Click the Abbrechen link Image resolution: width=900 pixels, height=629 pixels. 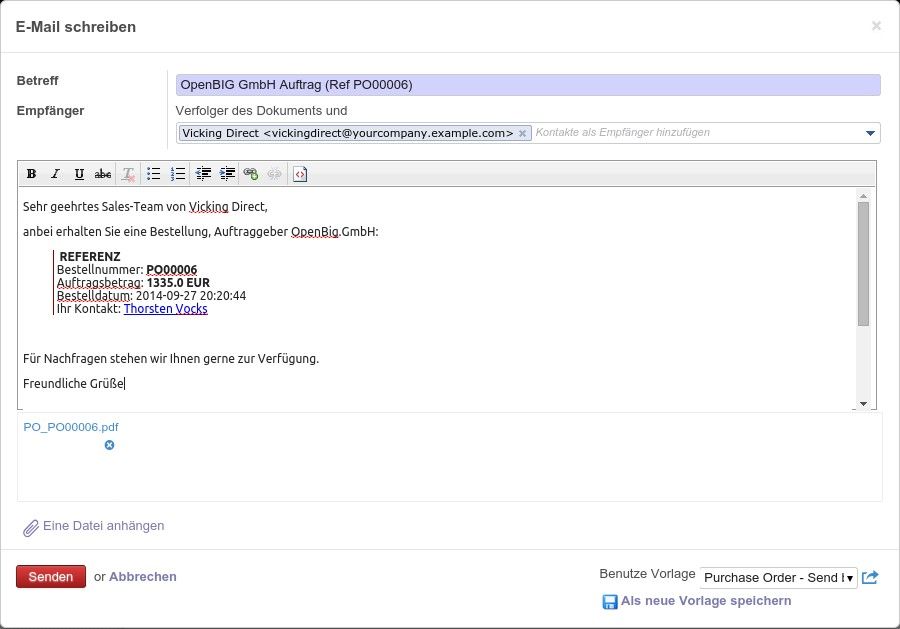click(x=143, y=577)
